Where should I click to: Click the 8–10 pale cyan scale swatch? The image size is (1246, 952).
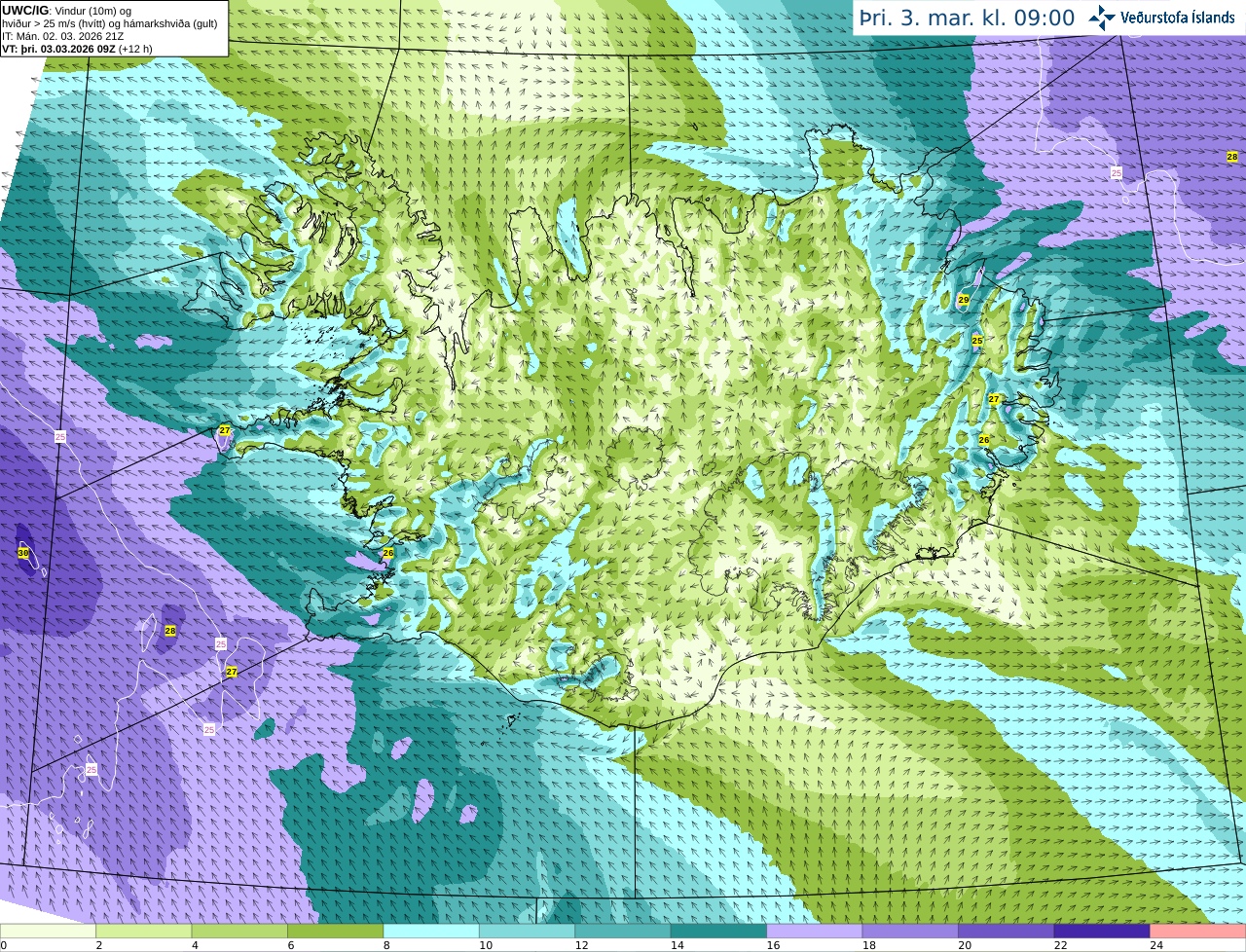pos(432,931)
